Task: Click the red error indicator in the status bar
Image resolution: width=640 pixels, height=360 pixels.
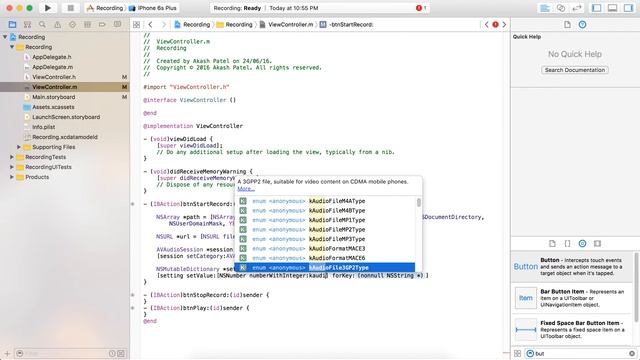Action: tap(420, 8)
